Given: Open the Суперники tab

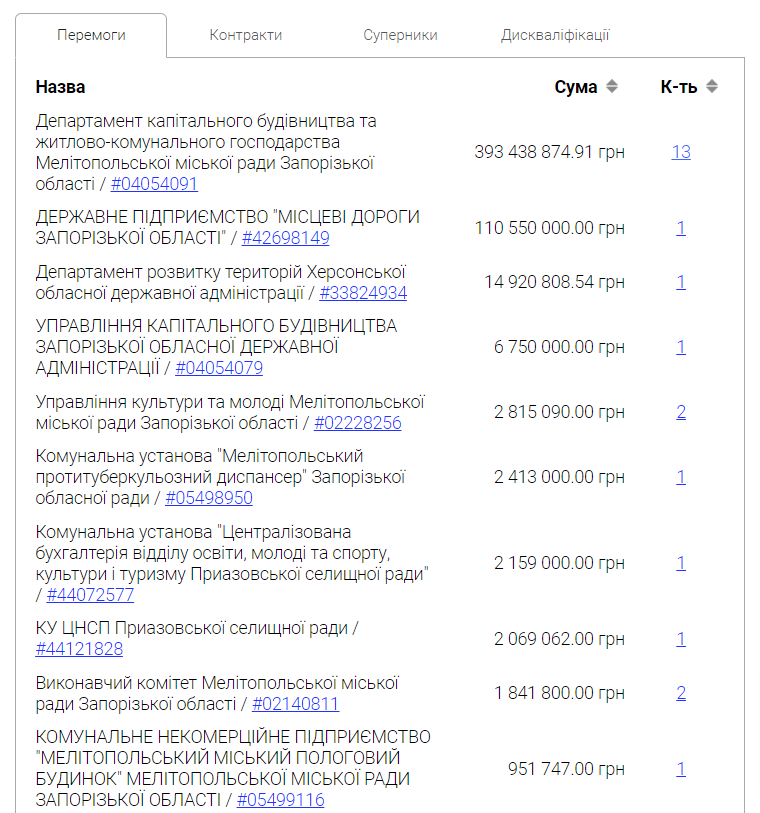Looking at the screenshot, I should [400, 35].
